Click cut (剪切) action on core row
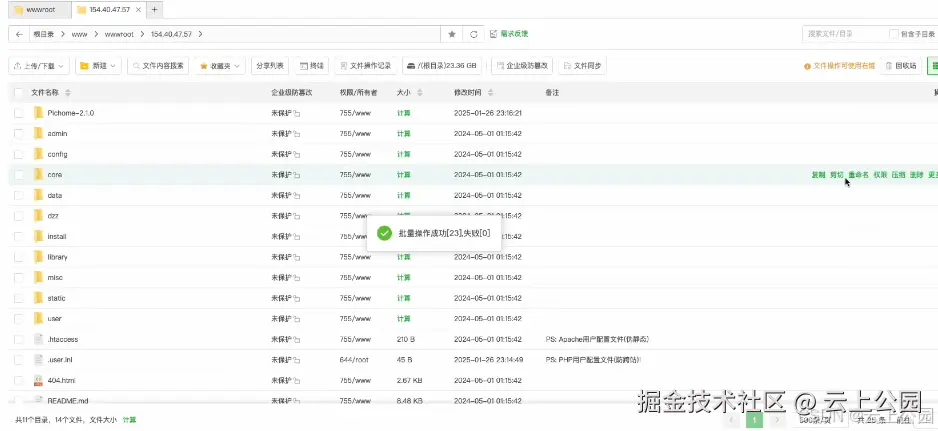The width and height of the screenshot is (938, 431). pyautogui.click(x=836, y=175)
